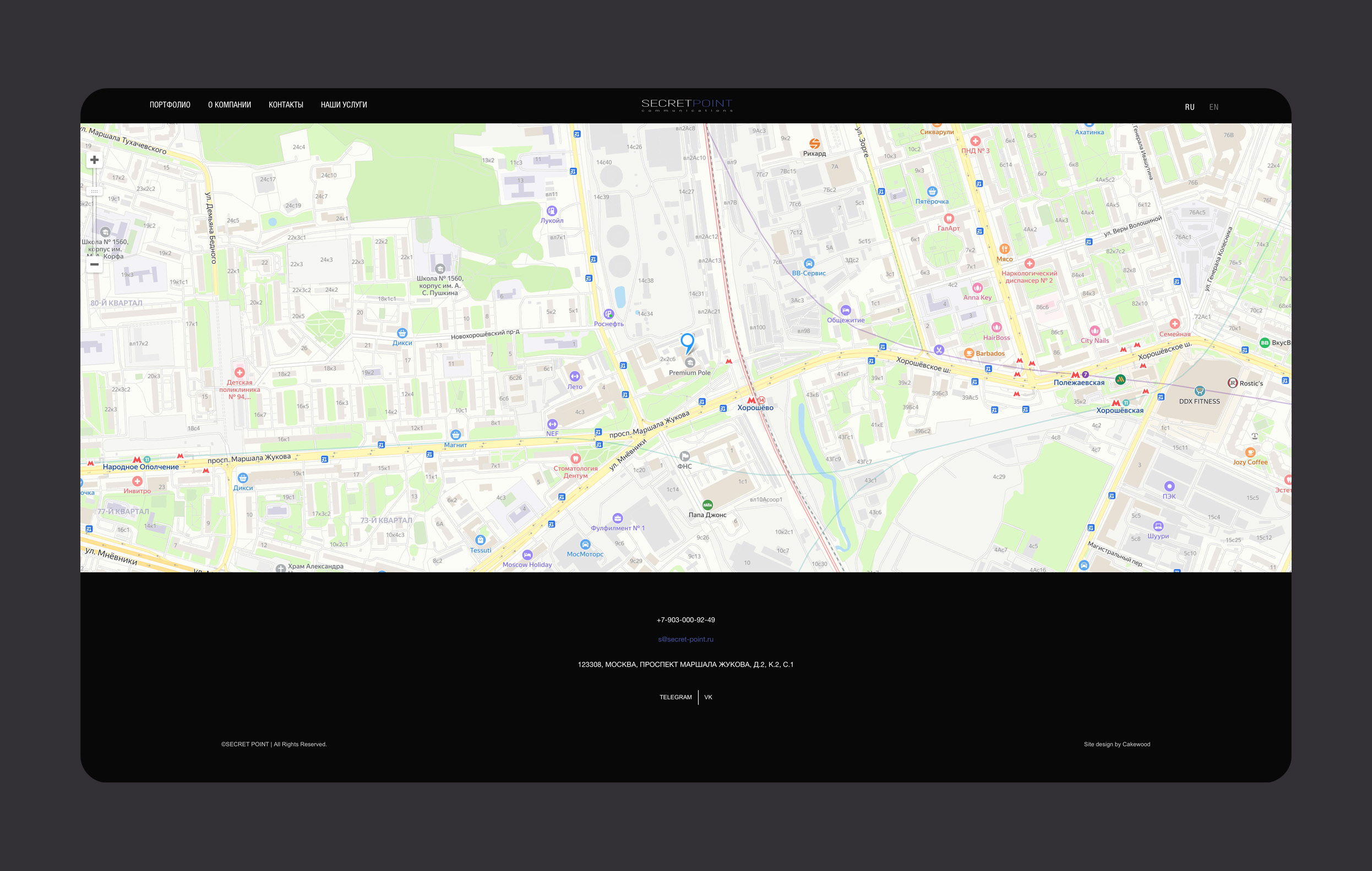Click the map zoom out minus button
1372x871 pixels.
95,264
